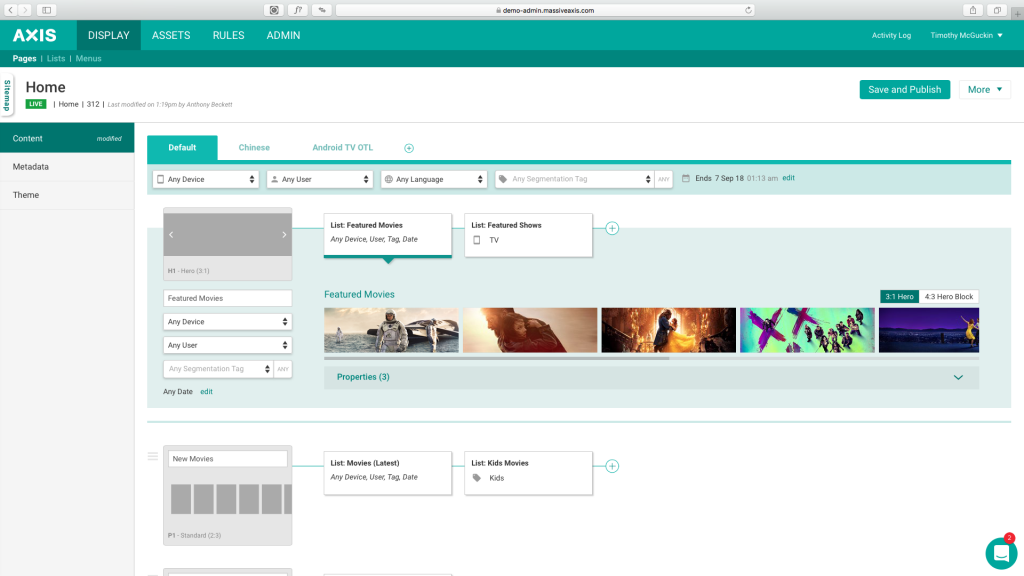Screen dimensions: 1024x576
Task: Click the Save and Publish button
Action: 904,89
